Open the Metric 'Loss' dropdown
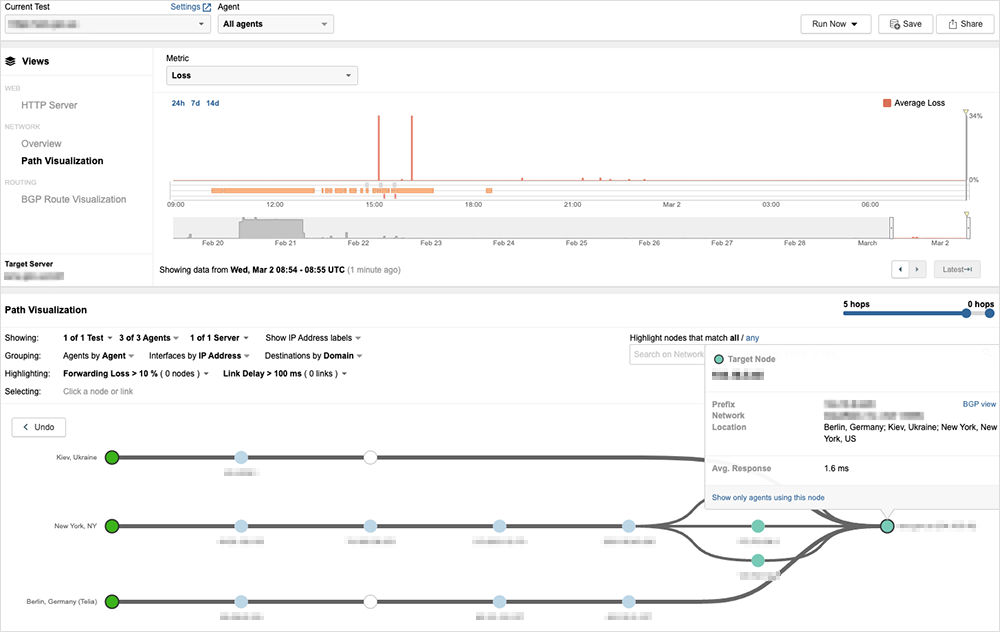The image size is (1000, 632). (261, 75)
